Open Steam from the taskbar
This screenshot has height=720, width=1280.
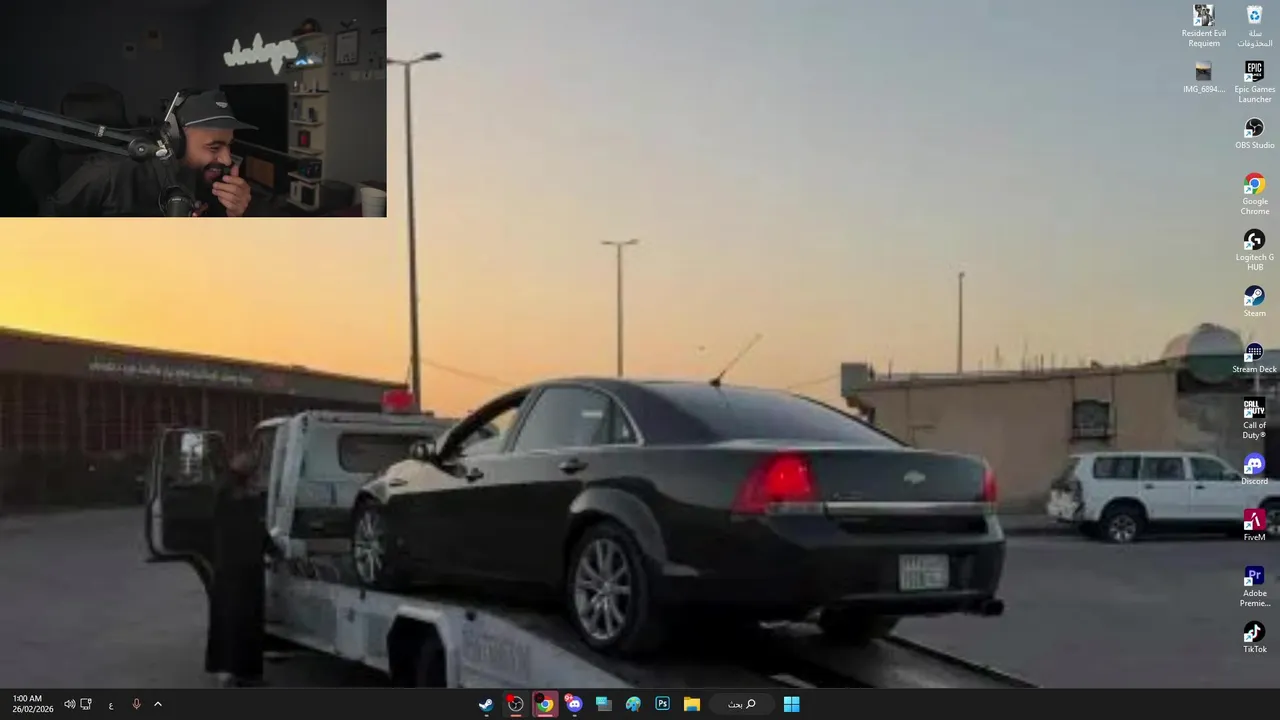(x=485, y=704)
